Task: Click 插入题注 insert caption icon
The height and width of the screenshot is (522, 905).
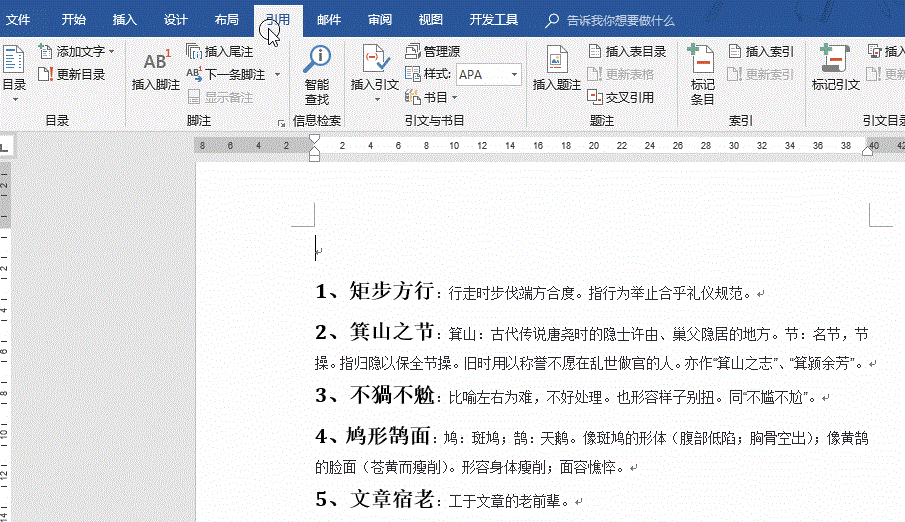Action: (x=557, y=59)
